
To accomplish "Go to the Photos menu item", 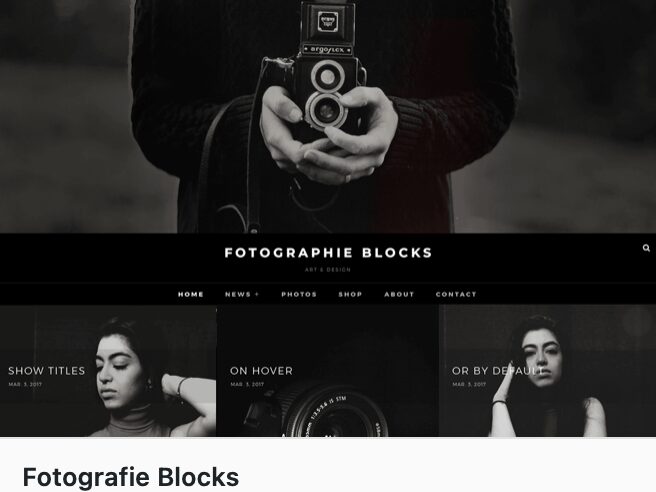I will tap(299, 294).
